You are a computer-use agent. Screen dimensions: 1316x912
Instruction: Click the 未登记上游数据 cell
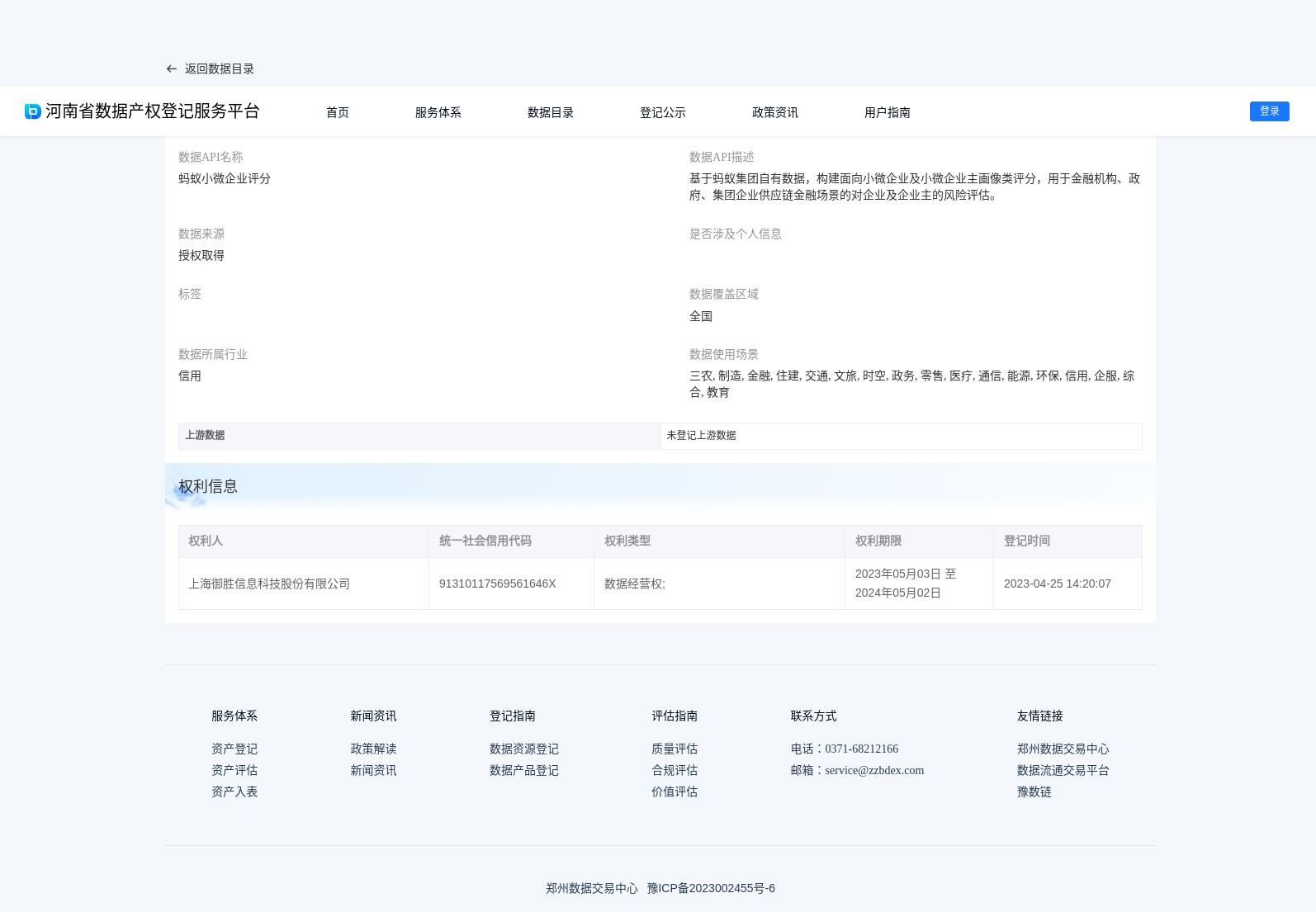(x=902, y=436)
